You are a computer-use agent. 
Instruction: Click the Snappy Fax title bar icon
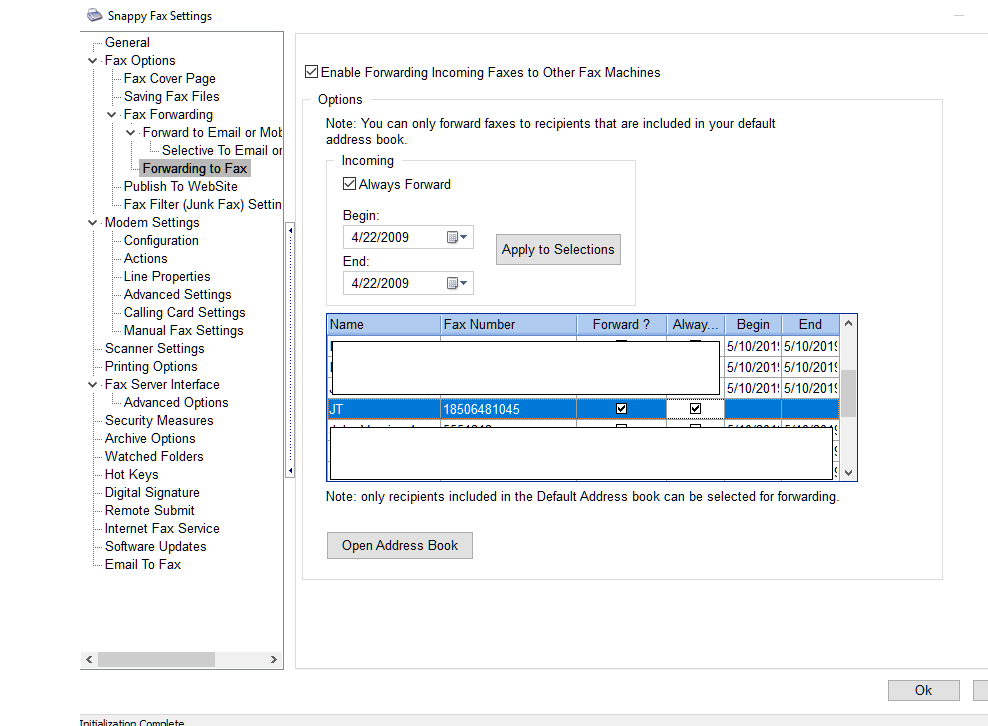94,15
